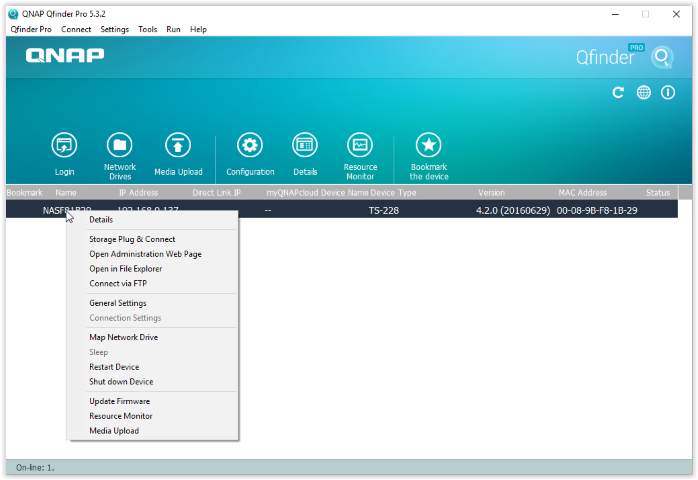
Task: Open Network Drives from the toolbar
Action: pos(120,146)
